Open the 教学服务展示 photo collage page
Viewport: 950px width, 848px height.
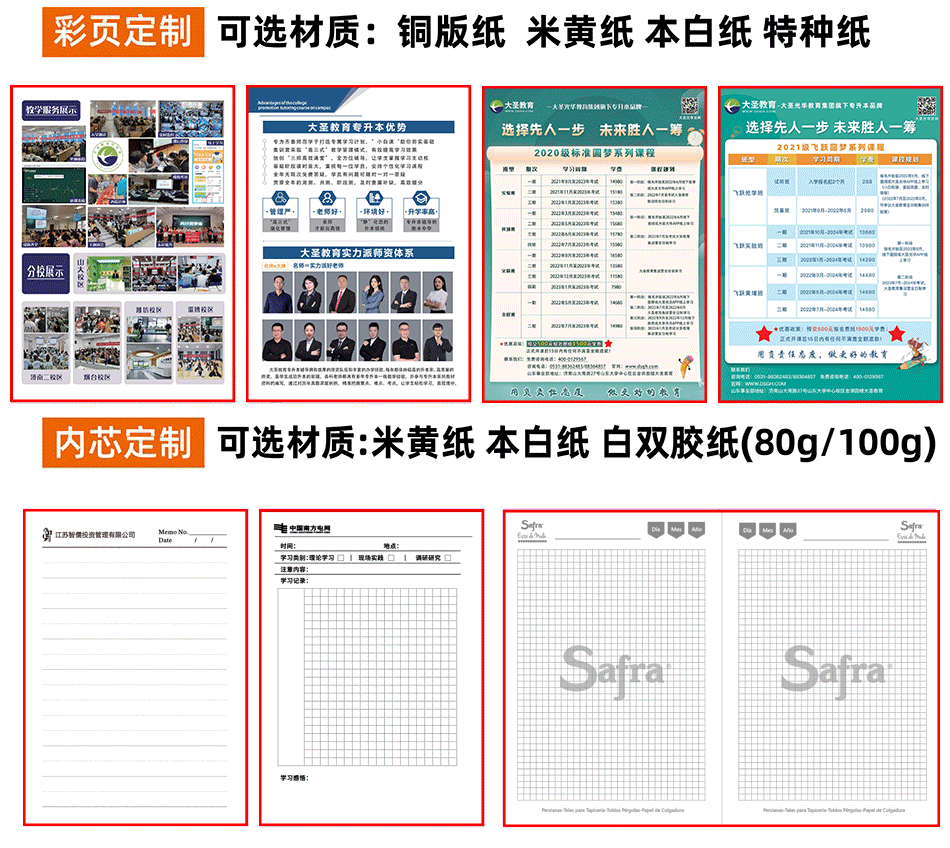123,243
